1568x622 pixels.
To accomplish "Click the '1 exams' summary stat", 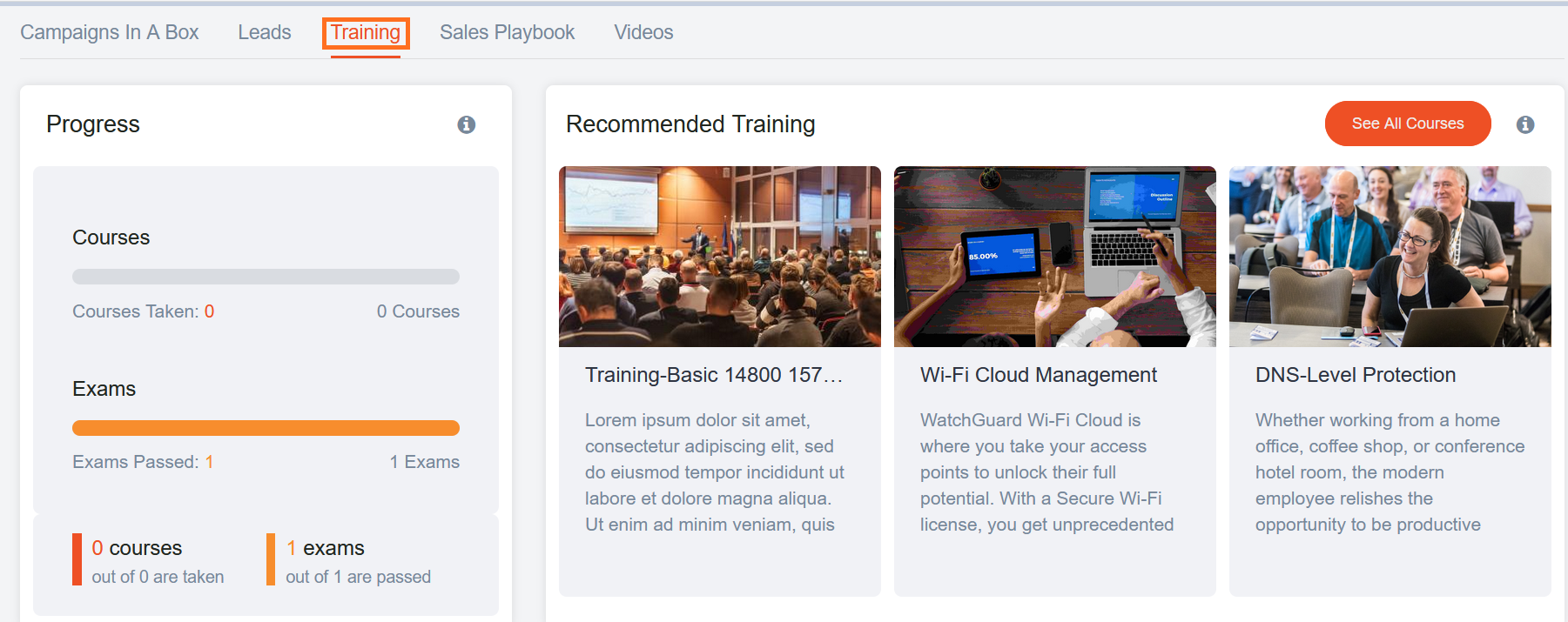I will pos(325,548).
